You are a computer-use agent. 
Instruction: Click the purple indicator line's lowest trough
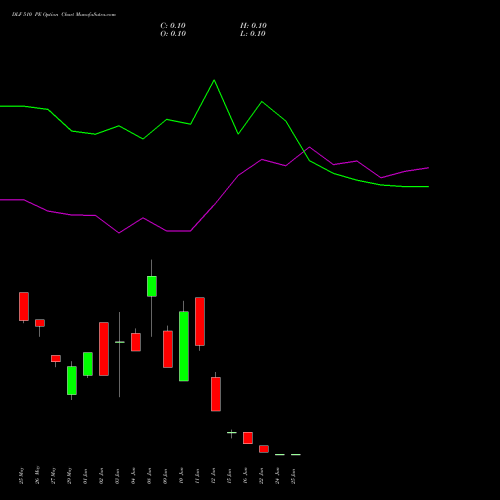coord(119,233)
